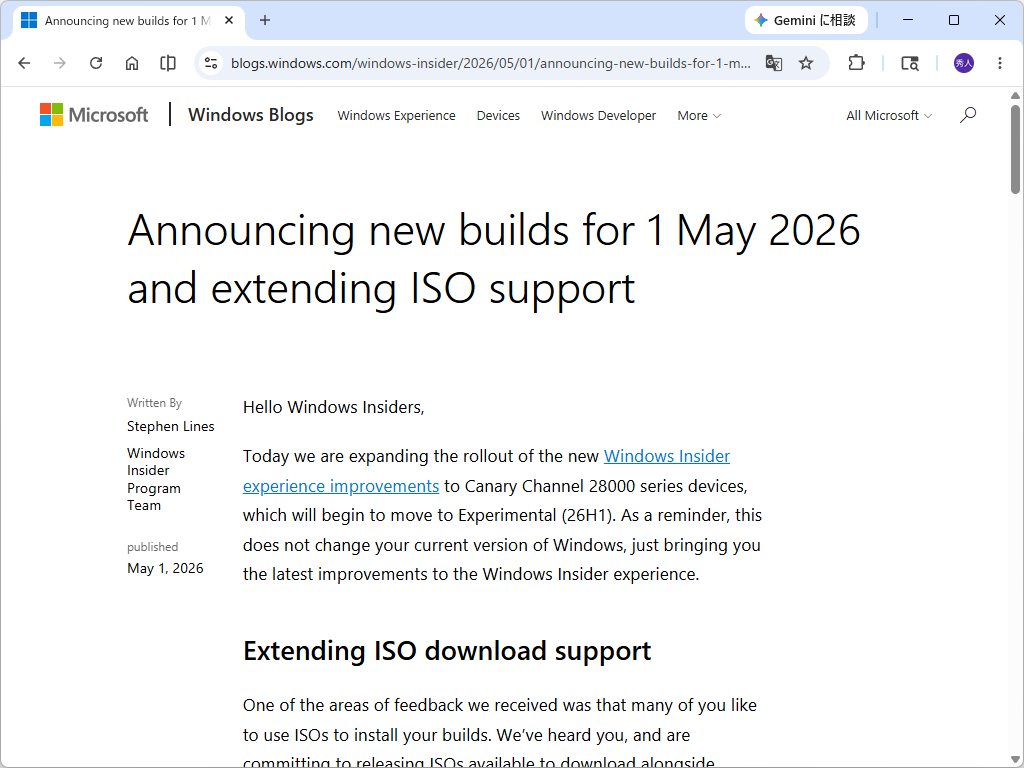Reload the current page
1024x768 pixels.
[x=96, y=63]
